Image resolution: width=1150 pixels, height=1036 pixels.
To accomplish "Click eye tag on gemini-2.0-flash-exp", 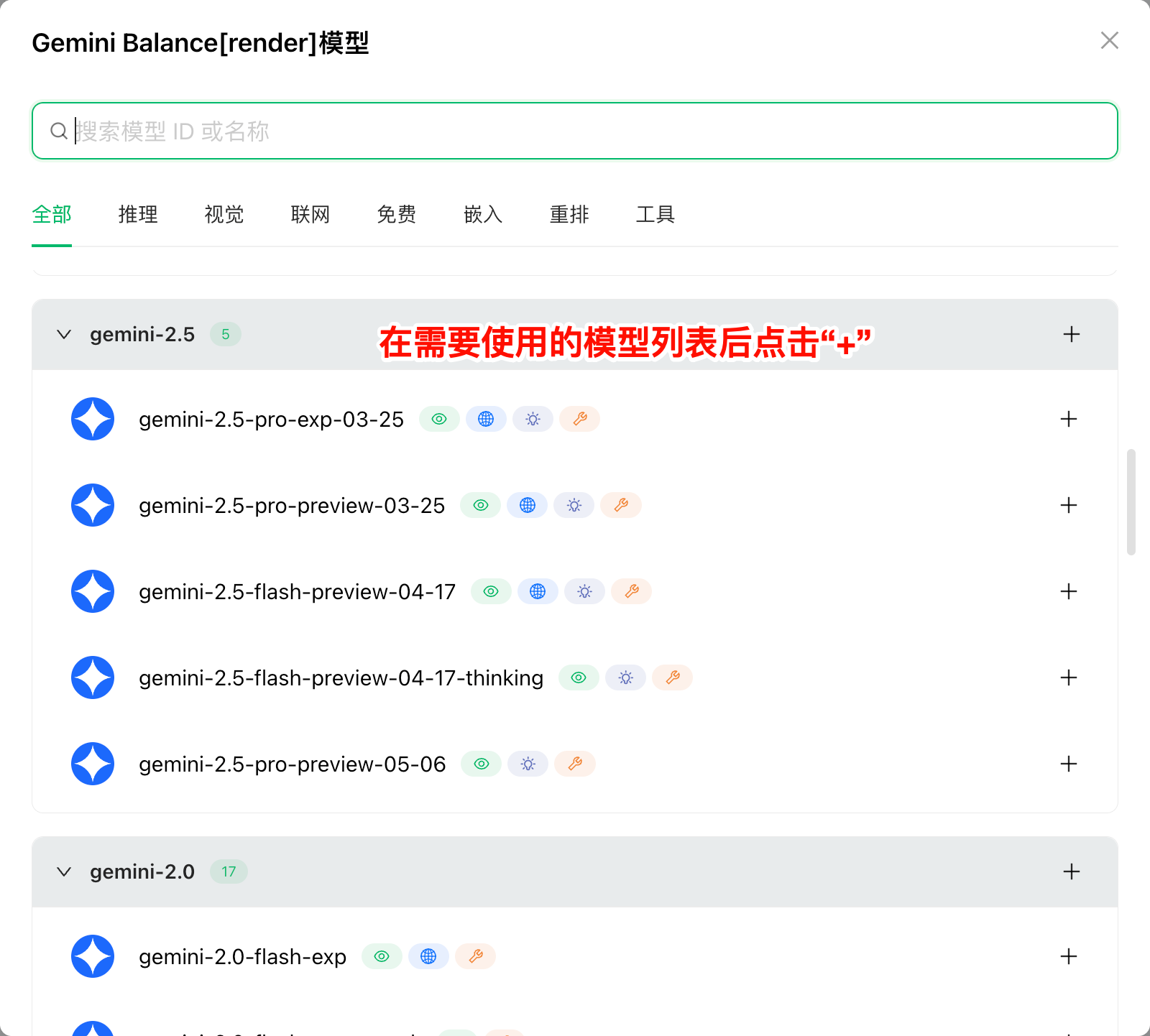I will click(x=382, y=956).
